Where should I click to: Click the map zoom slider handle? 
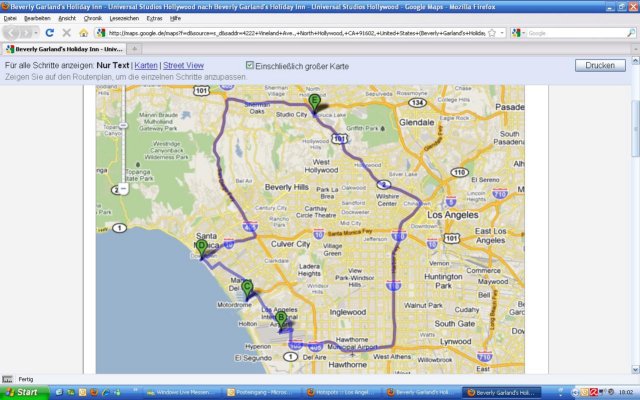tap(123, 125)
